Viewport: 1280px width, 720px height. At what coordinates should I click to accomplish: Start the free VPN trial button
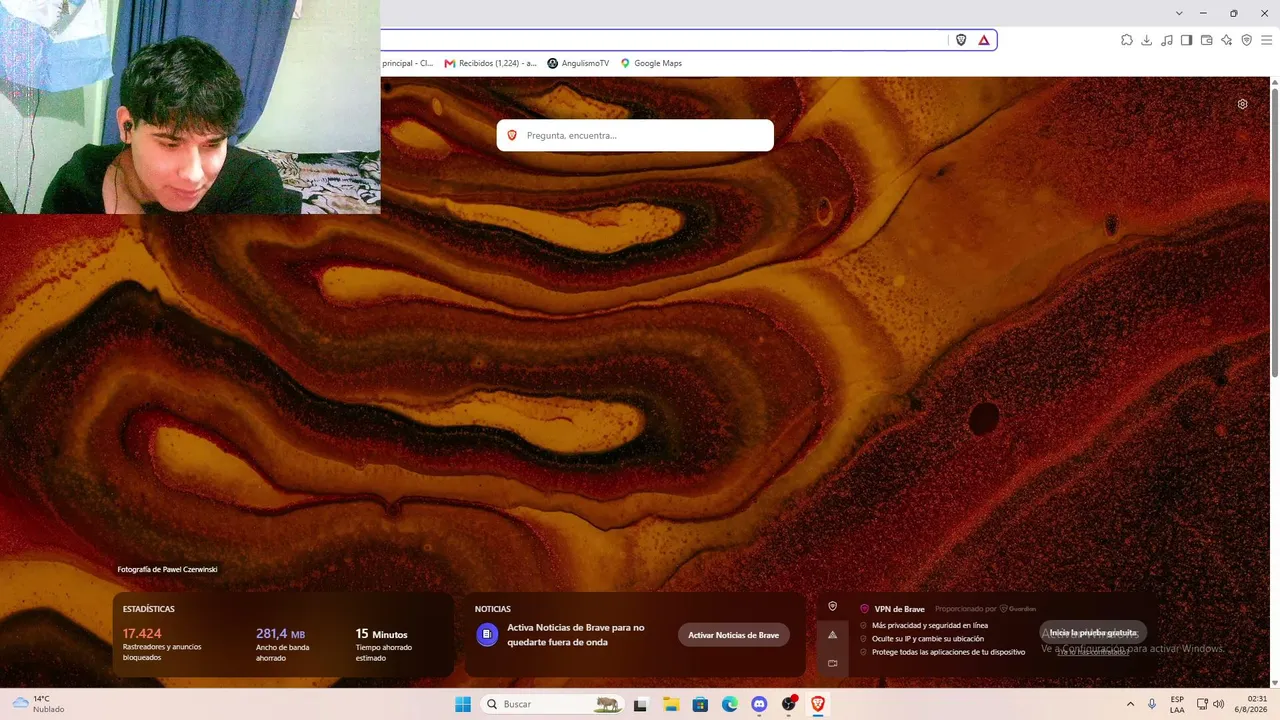pos(1093,632)
